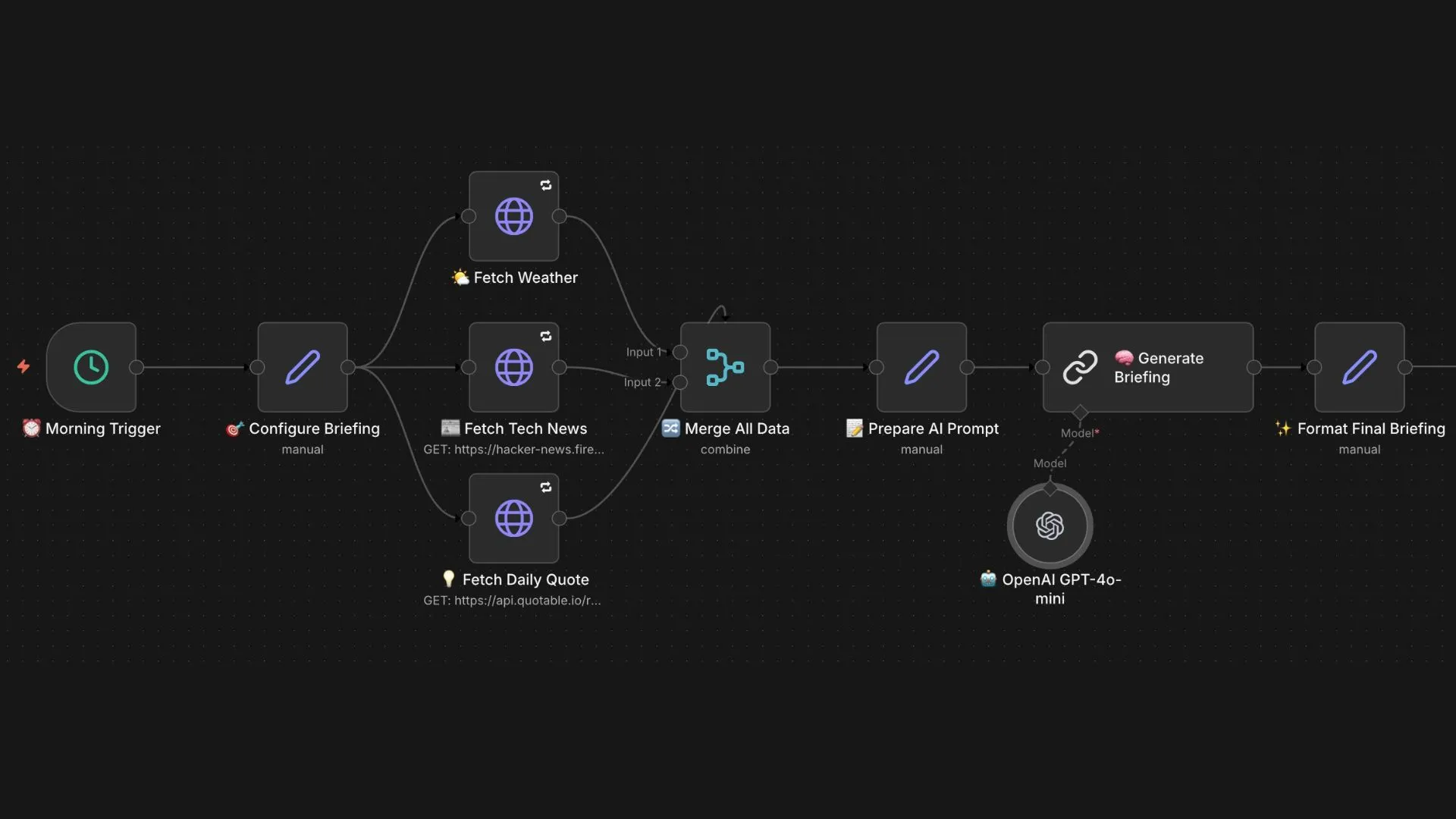The width and height of the screenshot is (1456, 819).
Task: Open the Fetch Weather globe node
Action: point(513,216)
